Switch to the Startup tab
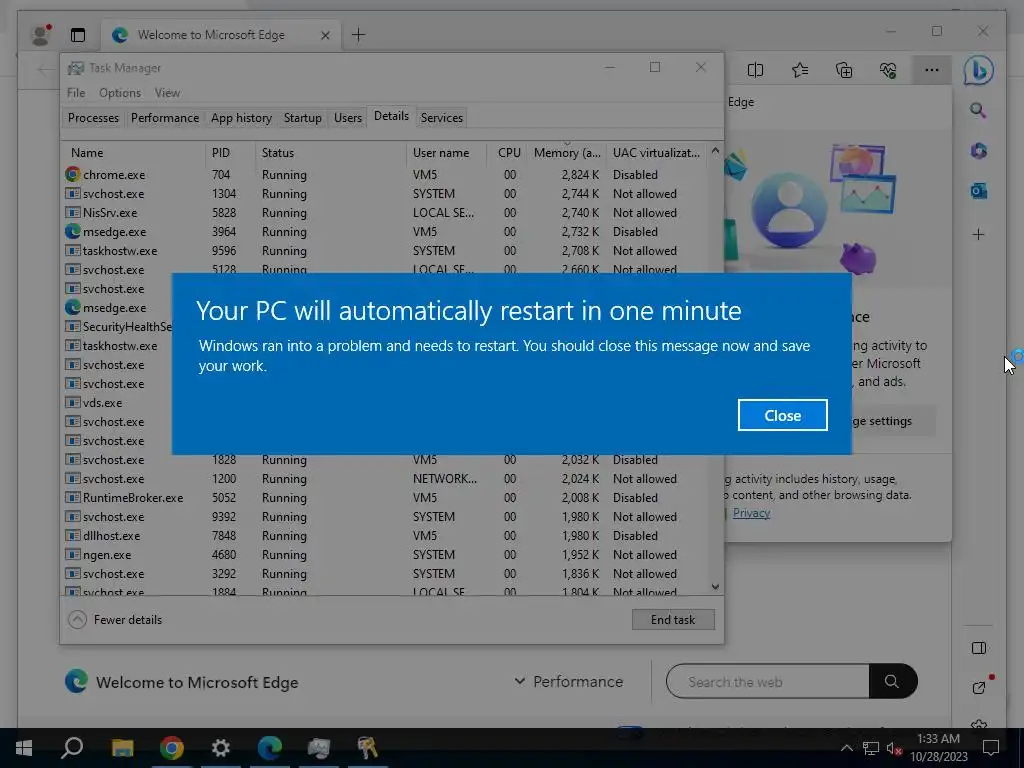1024x768 pixels. click(x=302, y=118)
